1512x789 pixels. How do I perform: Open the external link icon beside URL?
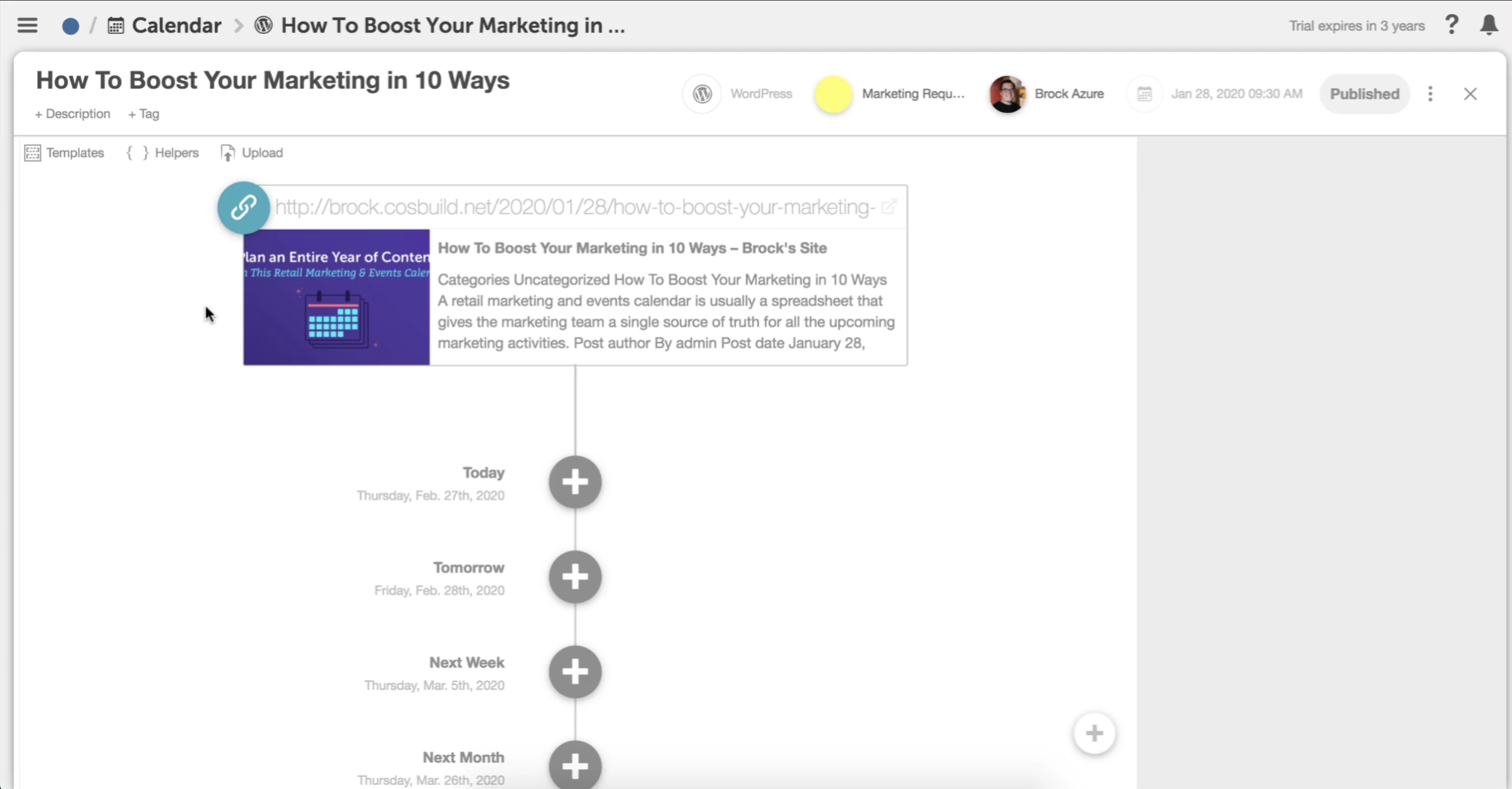[889, 207]
